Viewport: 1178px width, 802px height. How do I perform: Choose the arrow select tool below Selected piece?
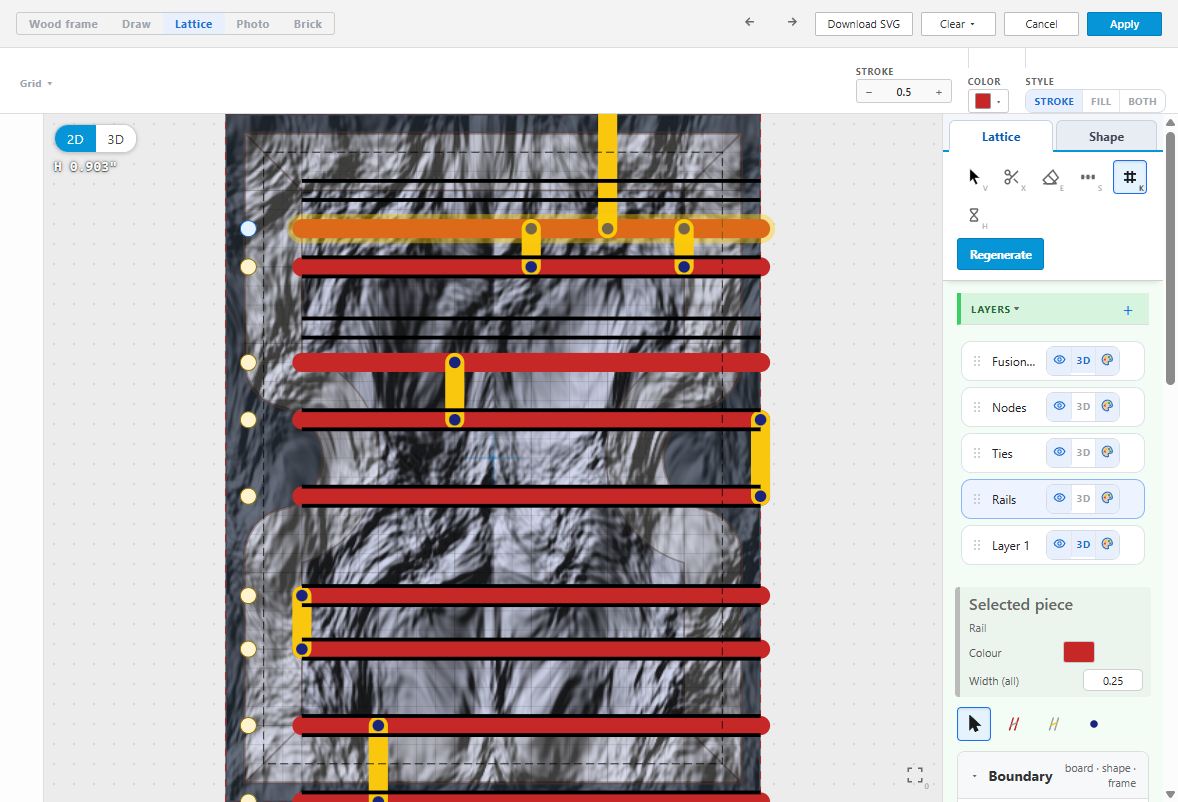[974, 724]
